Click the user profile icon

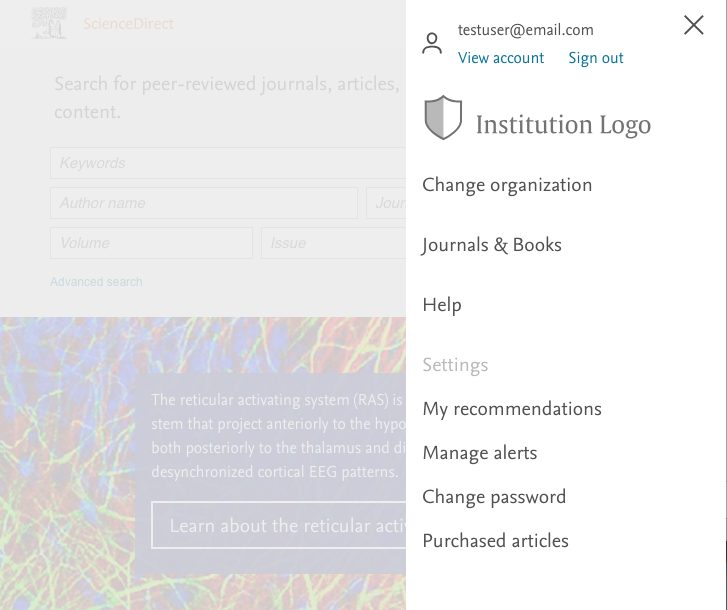pyautogui.click(x=432, y=43)
